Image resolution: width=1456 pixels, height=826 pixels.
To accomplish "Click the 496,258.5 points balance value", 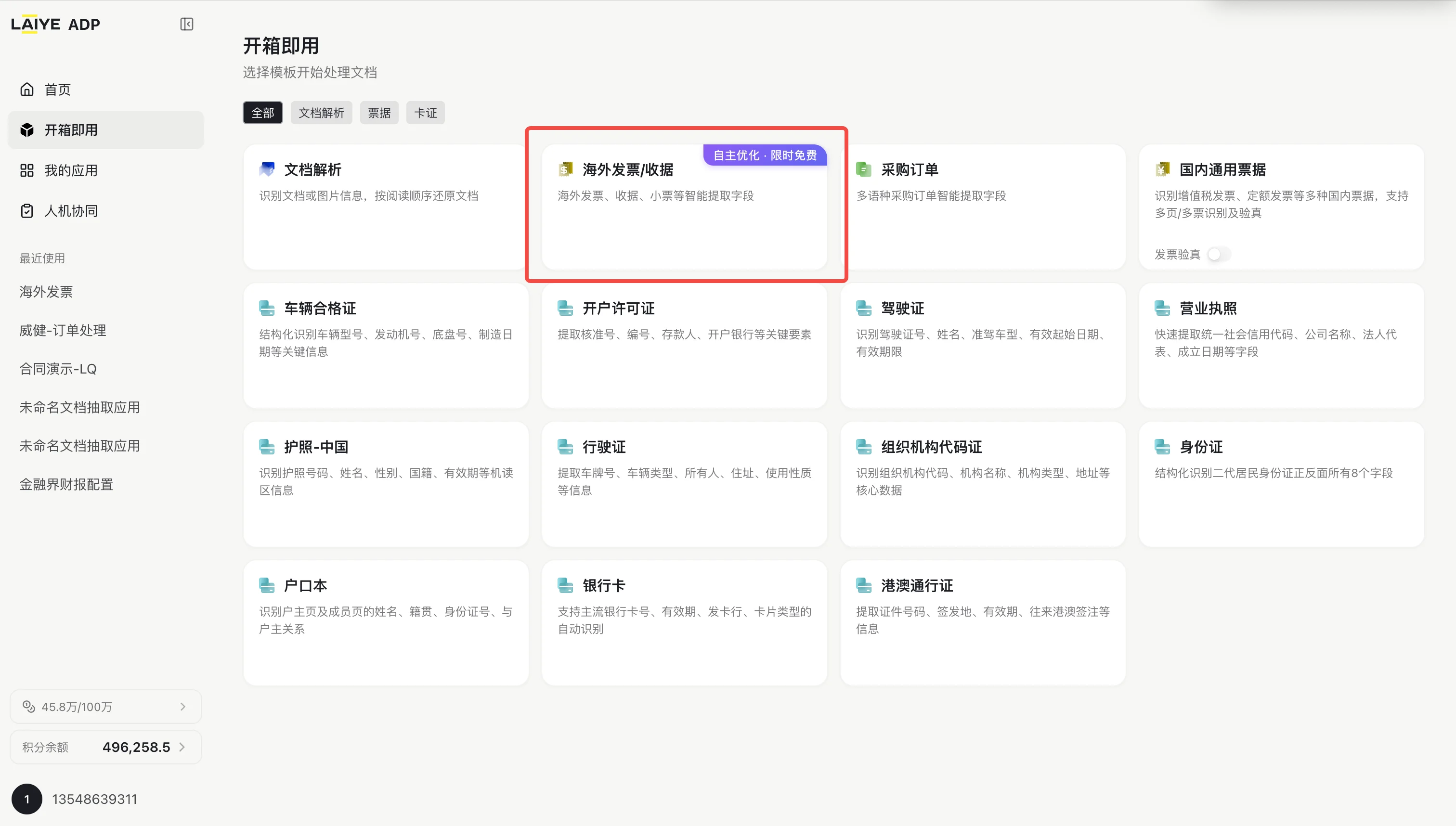I will (136, 747).
